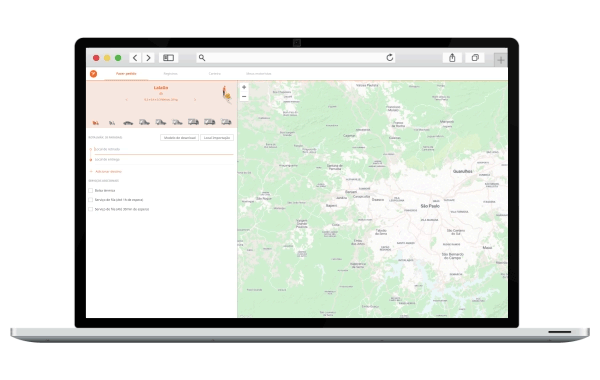Image resolution: width=600 pixels, height=380 pixels.
Task: Click the Modelo de download button
Action: click(179, 137)
